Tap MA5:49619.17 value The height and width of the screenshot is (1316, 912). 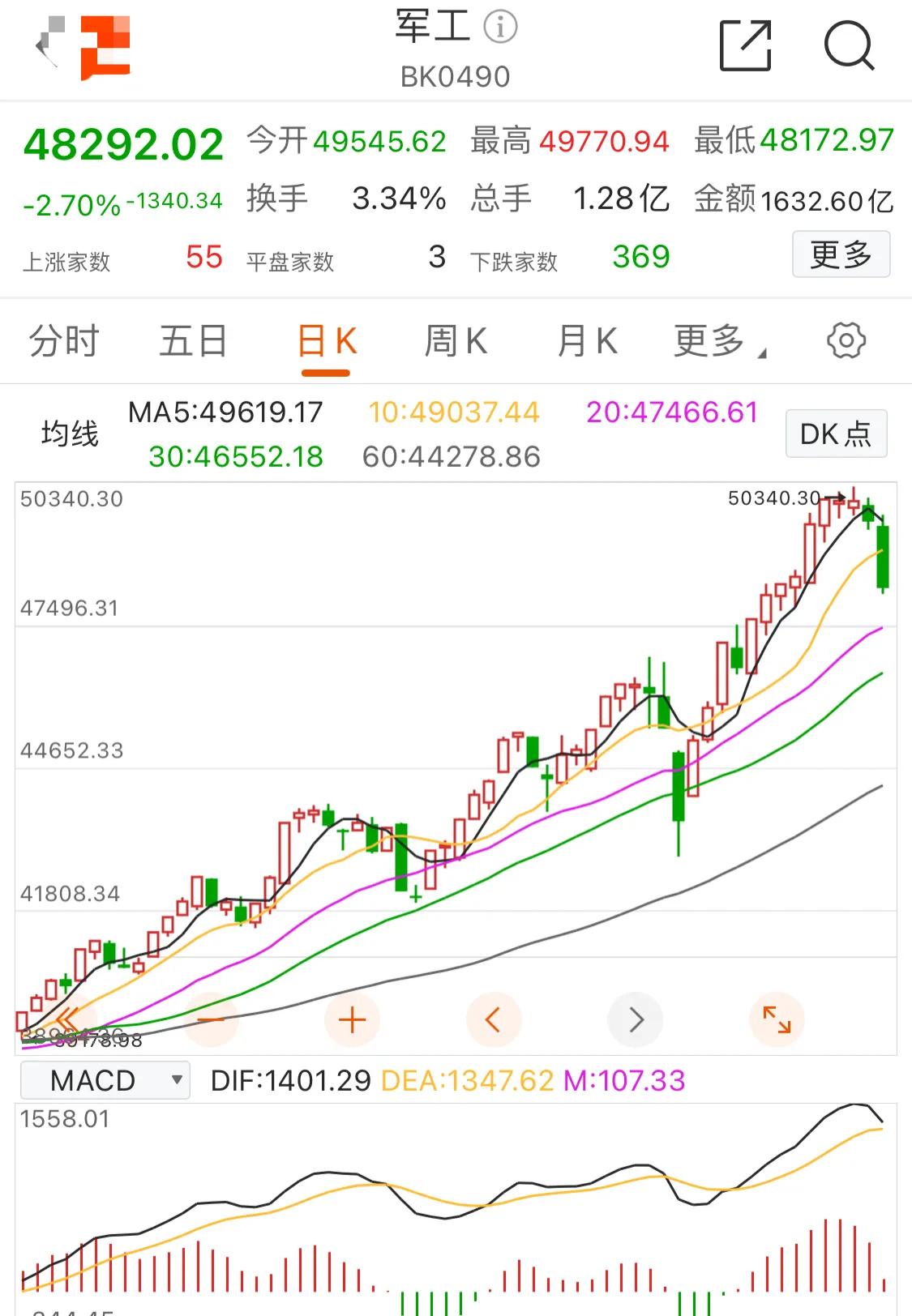[x=225, y=412]
